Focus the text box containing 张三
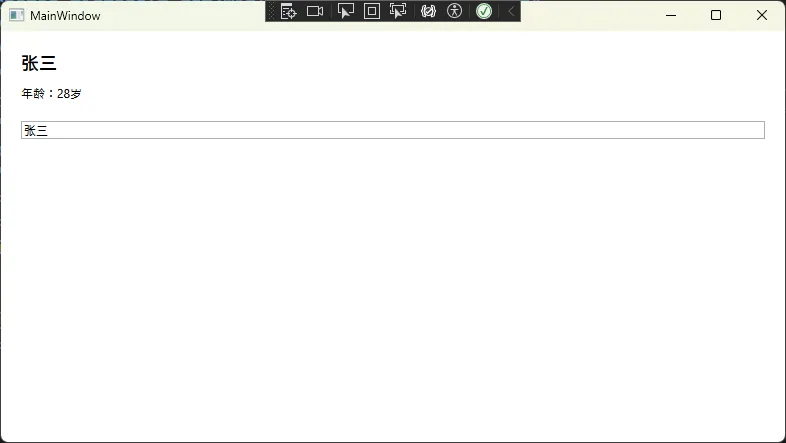The width and height of the screenshot is (786, 443). point(393,130)
